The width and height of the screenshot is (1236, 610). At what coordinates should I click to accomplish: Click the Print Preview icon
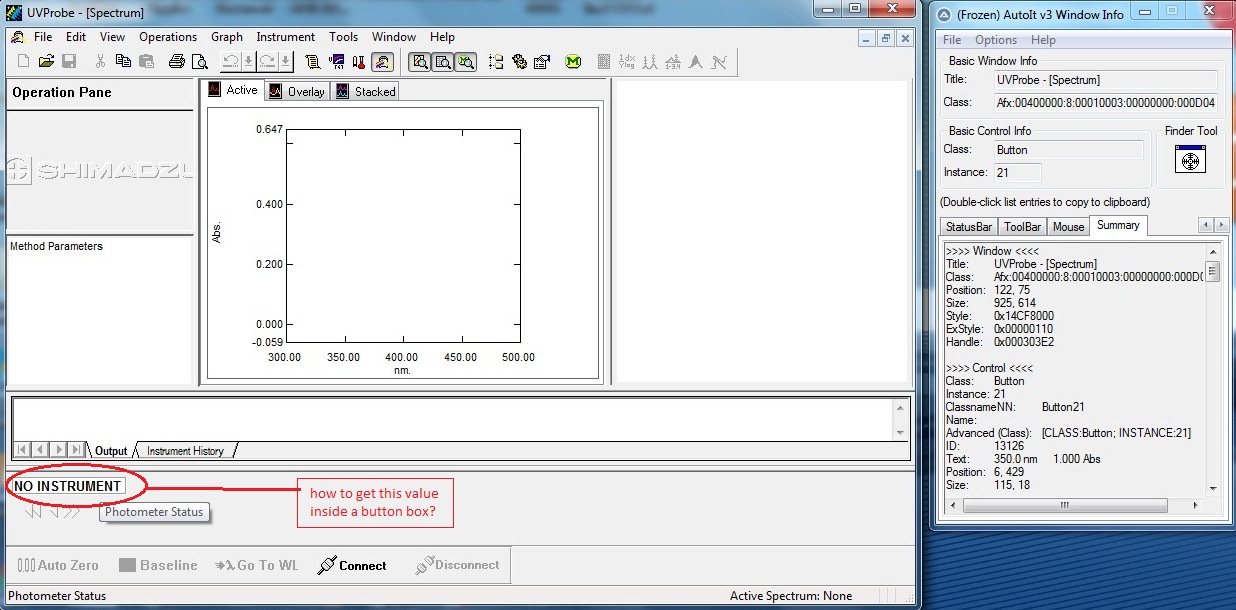(x=199, y=62)
